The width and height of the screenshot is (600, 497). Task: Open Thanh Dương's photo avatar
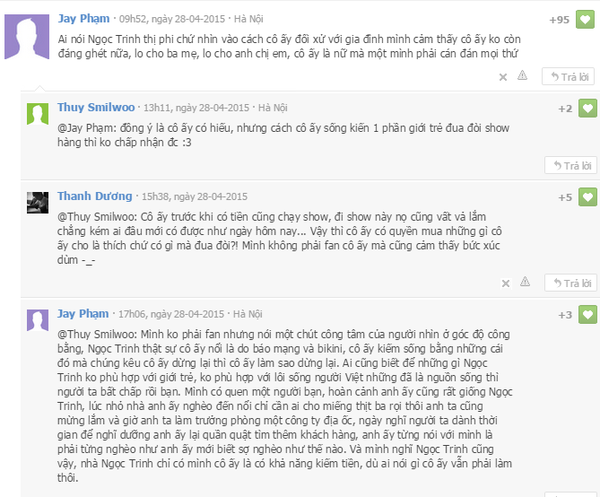(38, 202)
